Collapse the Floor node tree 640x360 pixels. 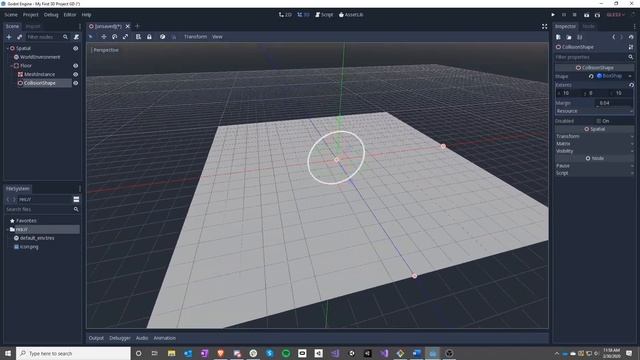pos(11,66)
